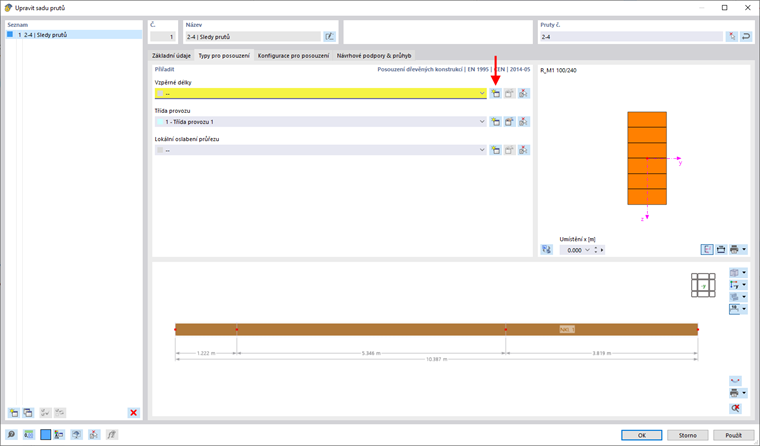
Task: Click the '5.346 m' dimension label
Action: pyautogui.click(x=371, y=353)
